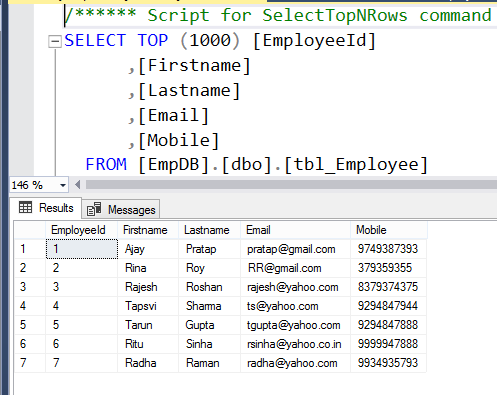Select the Email column header
This screenshot has width=497, height=395.
295,230
